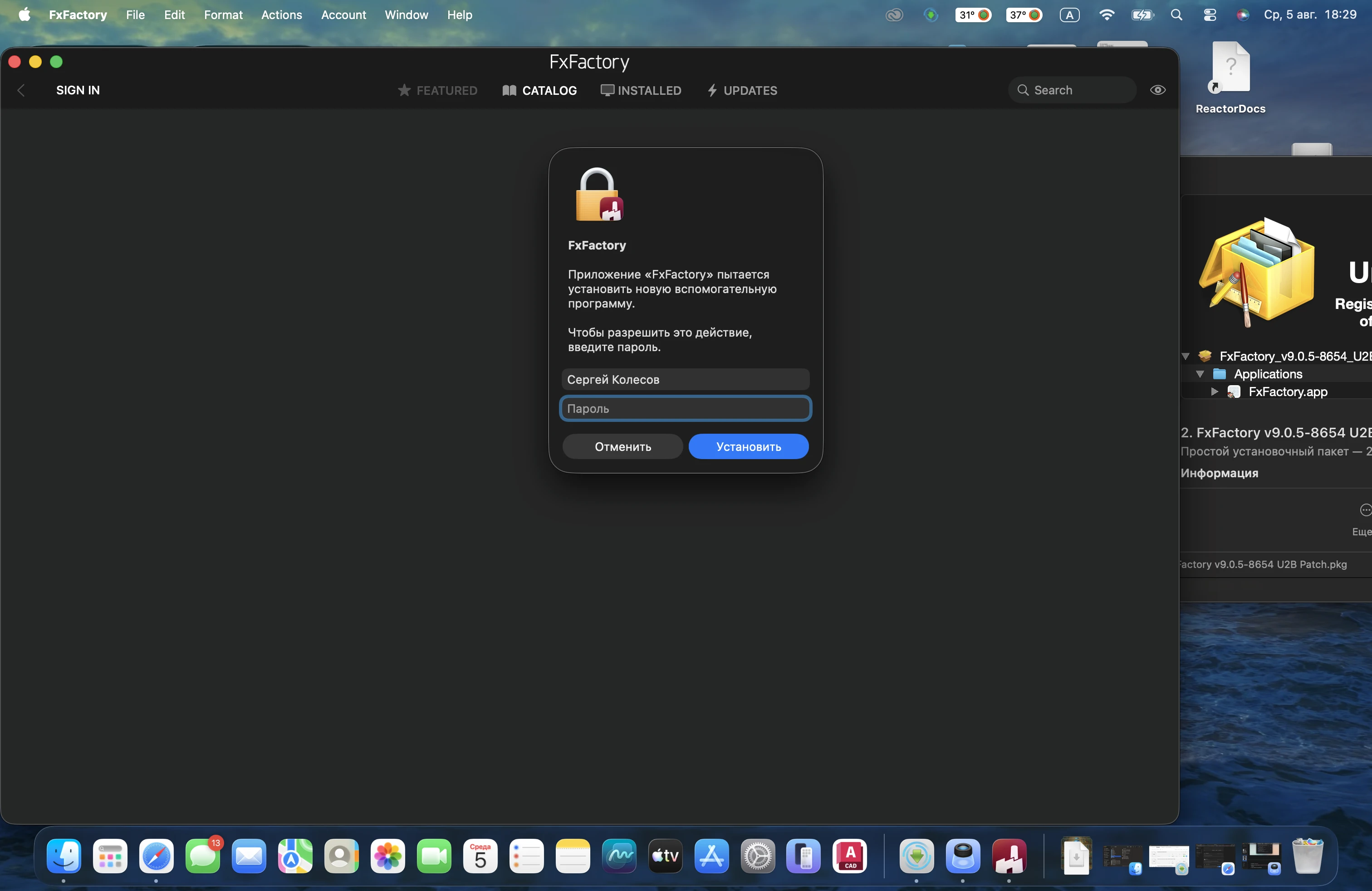This screenshot has height=891, width=1372.
Task: Open Control Center in menu bar
Action: click(1210, 15)
